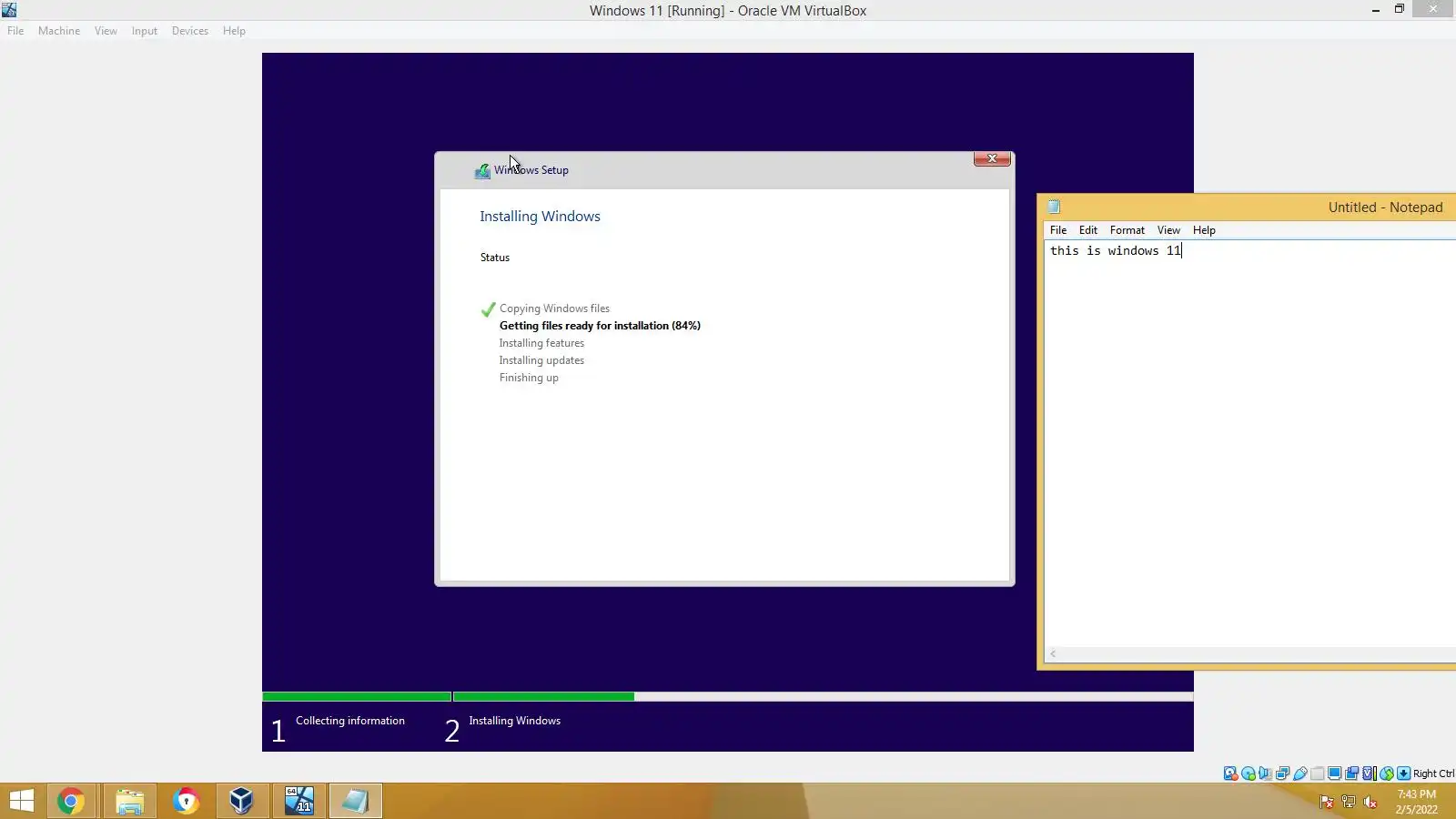Open the Machine menu
Screen dimensions: 1456x819
[x=59, y=31]
